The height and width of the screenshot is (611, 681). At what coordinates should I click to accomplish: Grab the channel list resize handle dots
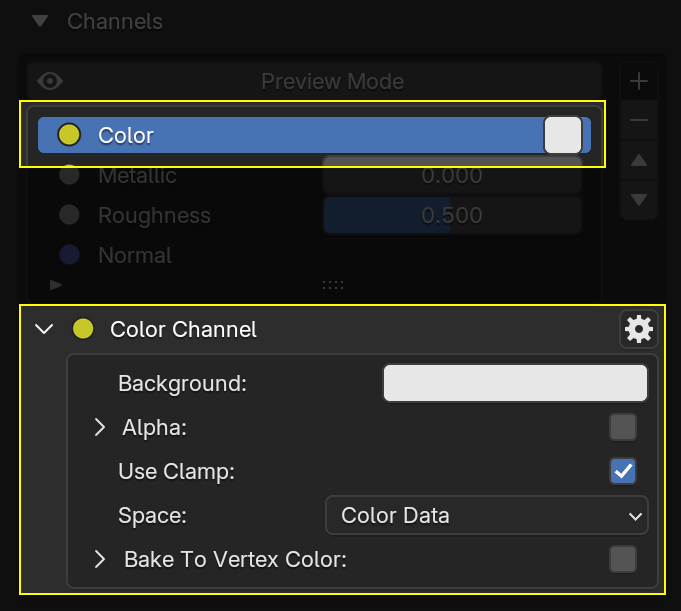pyautogui.click(x=333, y=285)
